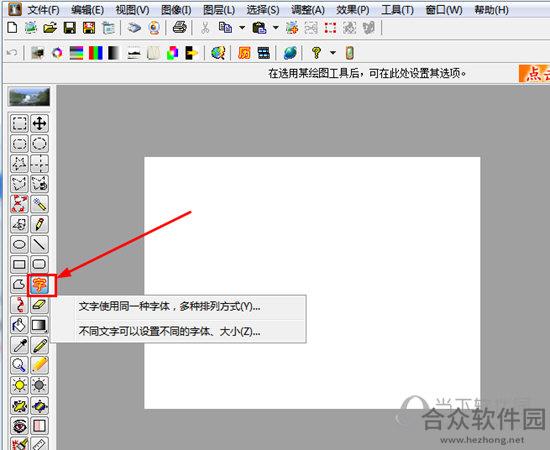Click the RGB color bars icon
550x450 pixels.
click(95, 53)
